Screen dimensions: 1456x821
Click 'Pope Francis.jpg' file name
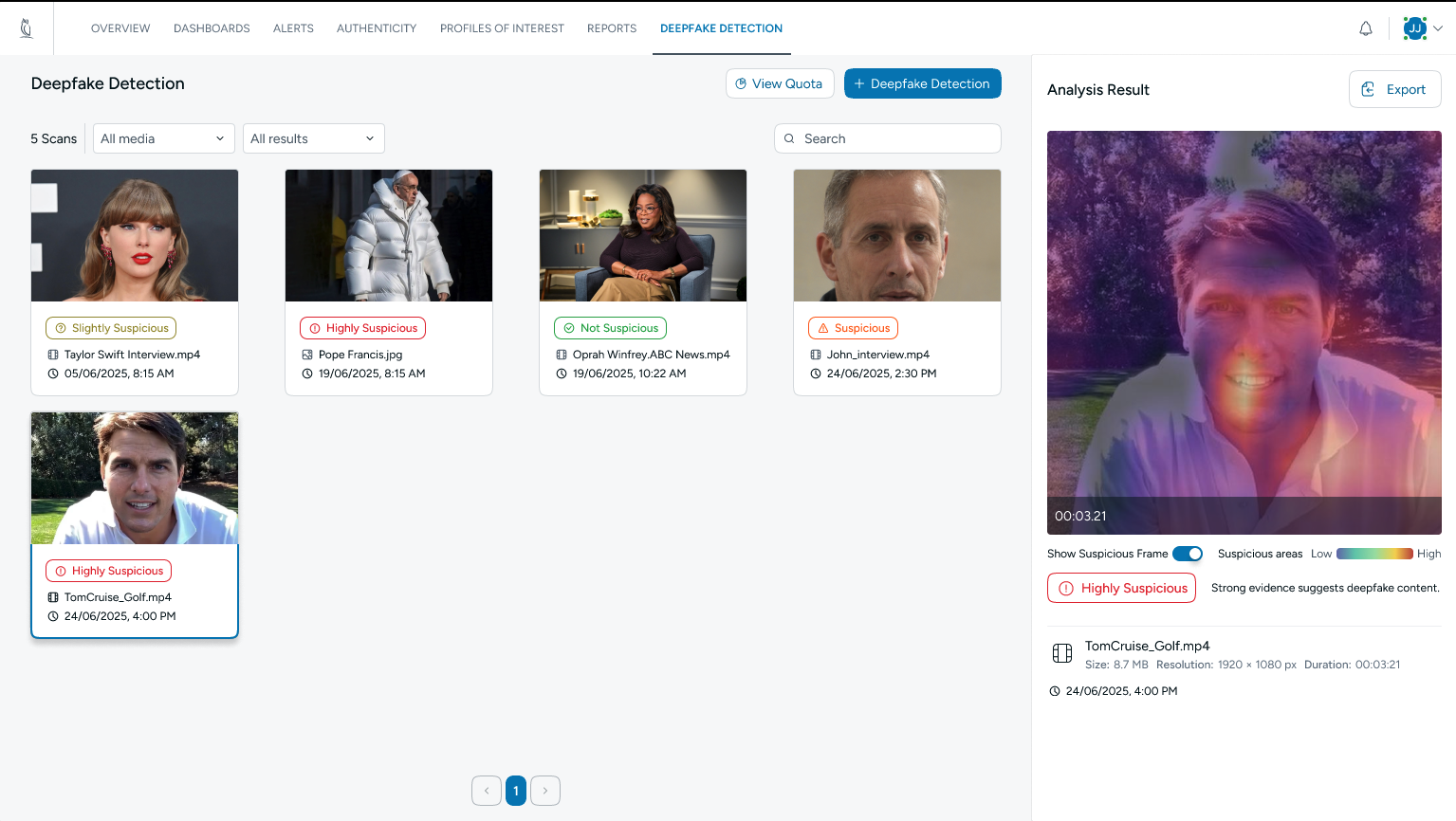point(360,355)
